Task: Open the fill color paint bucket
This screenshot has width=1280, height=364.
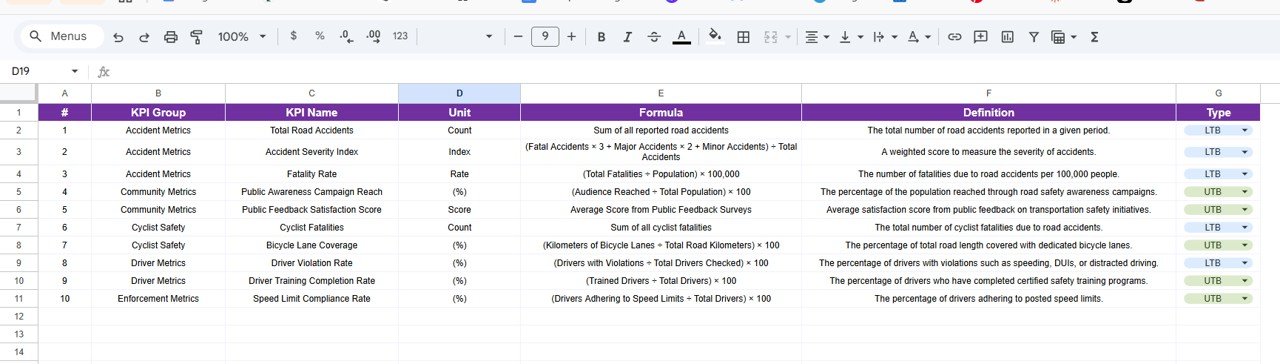Action: coord(715,37)
